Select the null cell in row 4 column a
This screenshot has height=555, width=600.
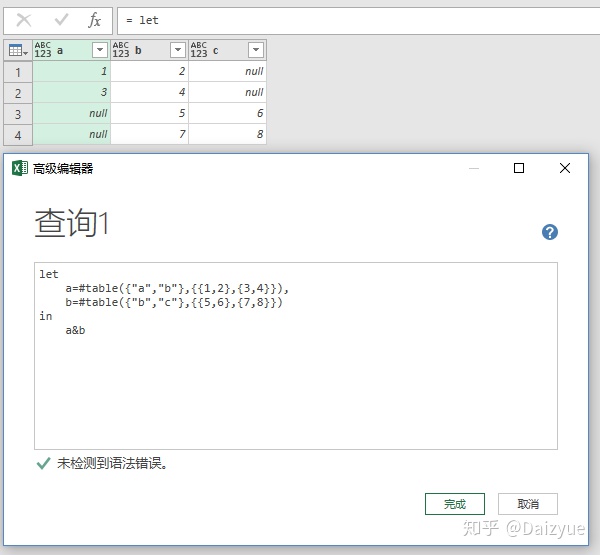[x=72, y=134]
